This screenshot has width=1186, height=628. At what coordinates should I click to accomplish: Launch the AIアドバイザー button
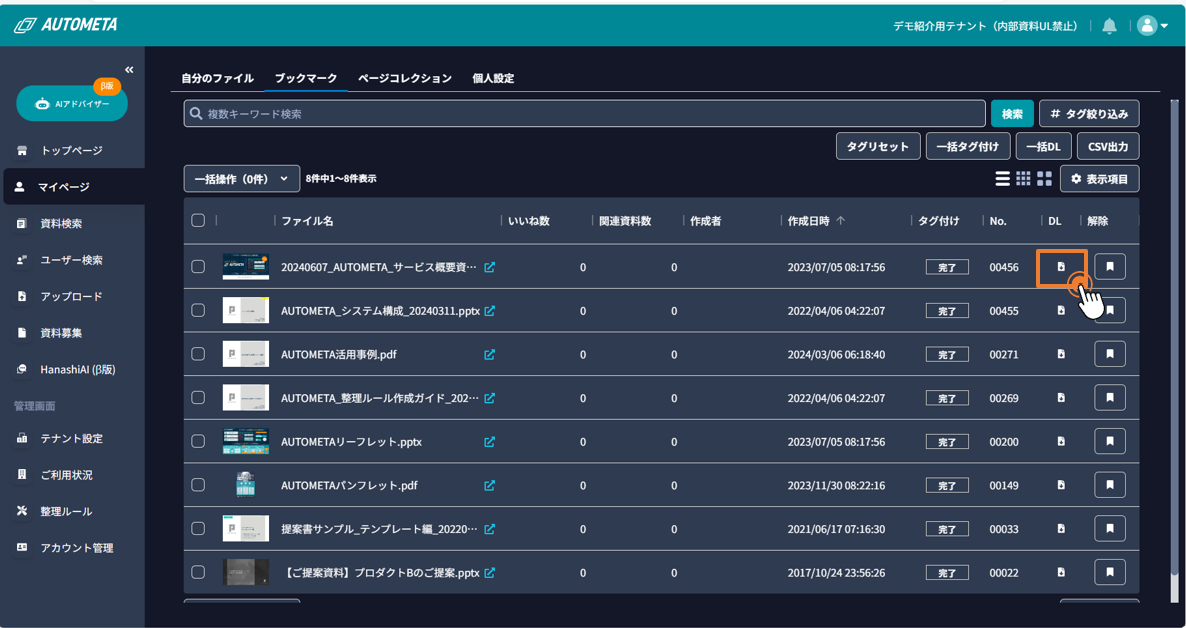click(72, 104)
